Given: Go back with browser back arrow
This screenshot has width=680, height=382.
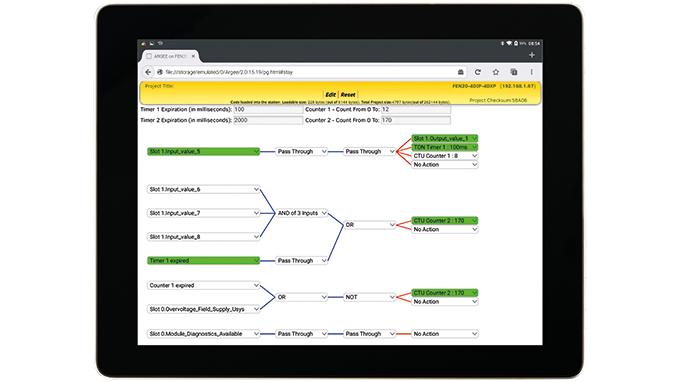Looking at the screenshot, I should coord(148,72).
